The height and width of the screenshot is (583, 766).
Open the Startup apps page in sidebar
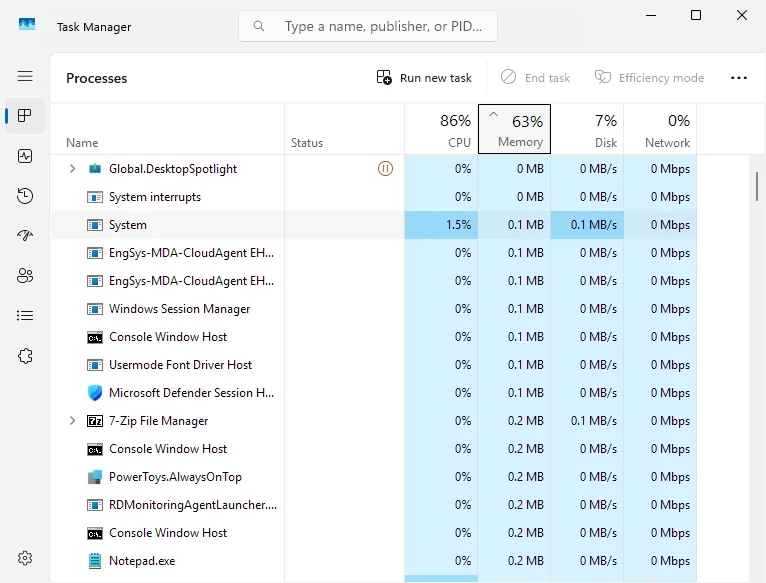click(25, 236)
